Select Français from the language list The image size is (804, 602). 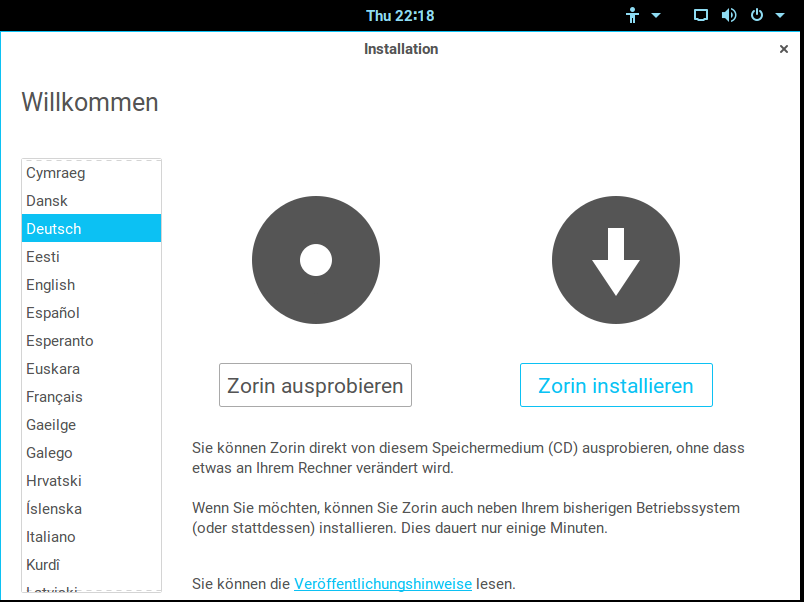coord(54,397)
